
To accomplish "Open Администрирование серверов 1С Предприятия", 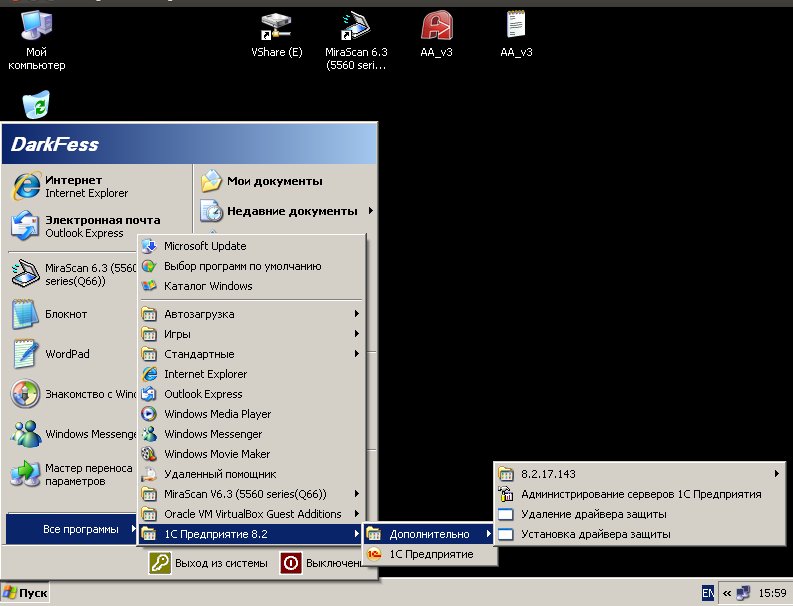I will (639, 494).
